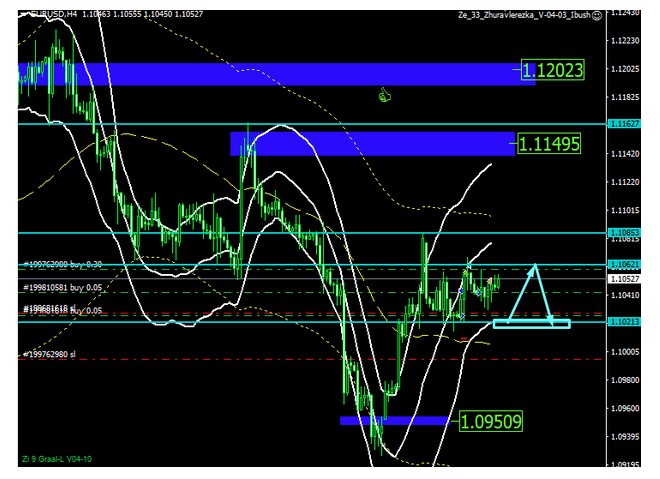This screenshot has height=479, width=660.
Task: Select the cyan rectangle under the triangle
Action: [531, 323]
